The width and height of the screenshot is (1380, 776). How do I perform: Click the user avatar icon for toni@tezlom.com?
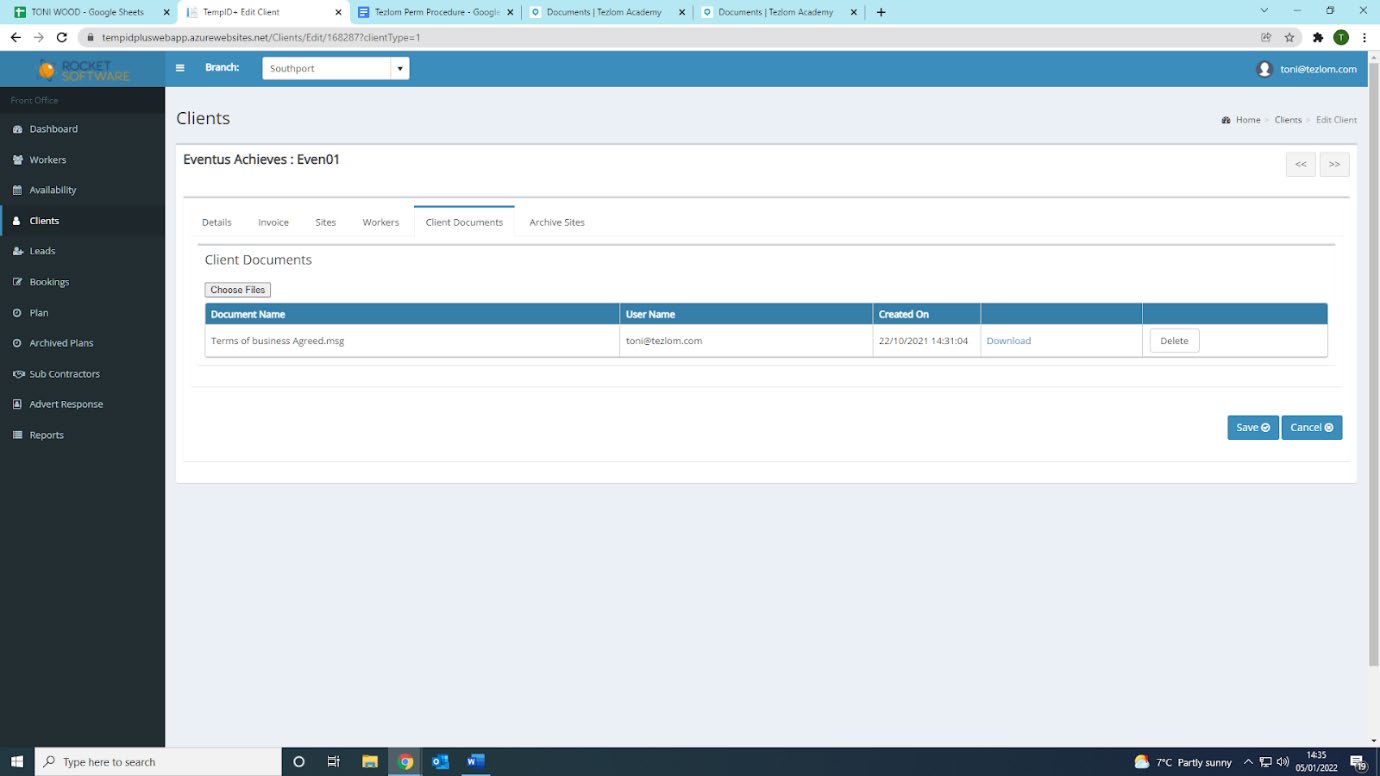coord(1264,69)
